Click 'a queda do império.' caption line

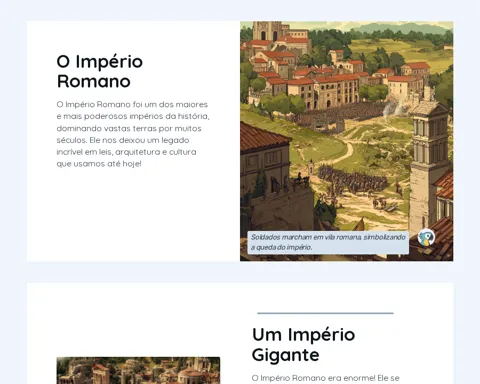pyautogui.click(x=281, y=248)
